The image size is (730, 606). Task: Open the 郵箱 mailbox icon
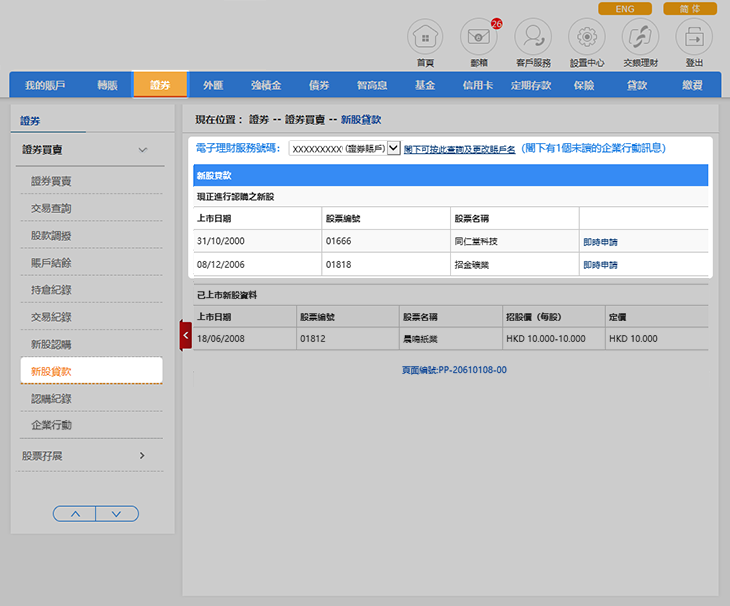click(479, 38)
